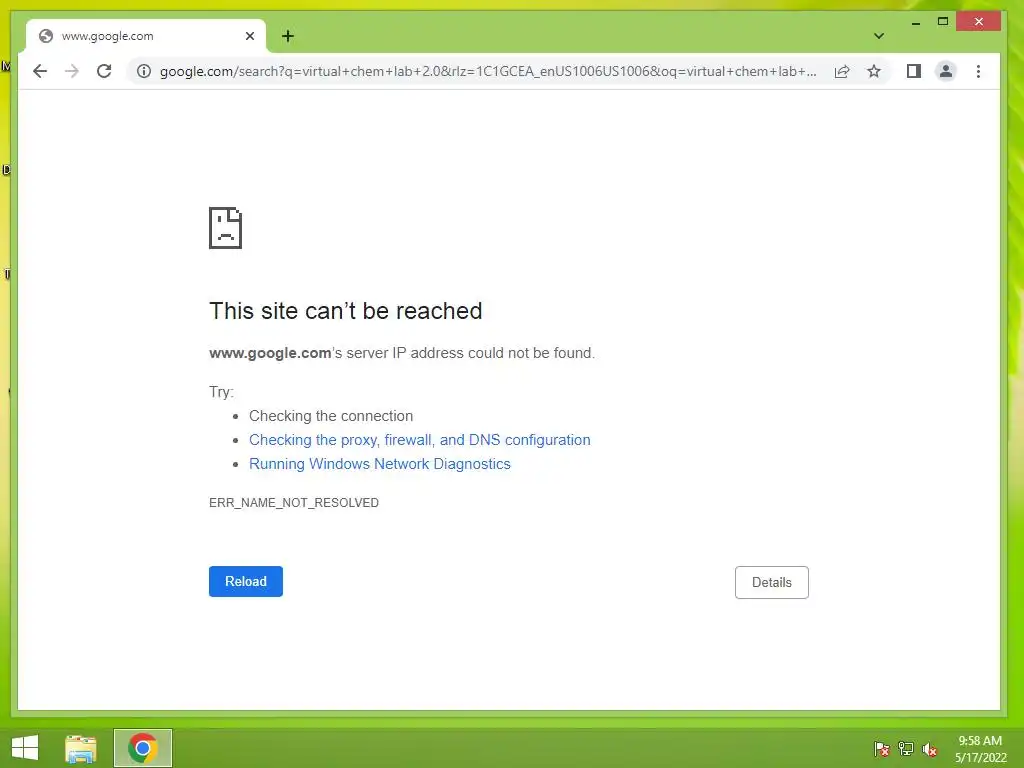The image size is (1024, 768).
Task: Open the side panel
Action: pos(914,71)
